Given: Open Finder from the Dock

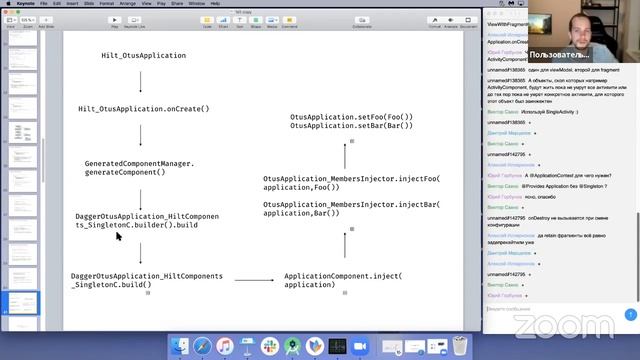Looking at the screenshot, I should pos(180,346).
